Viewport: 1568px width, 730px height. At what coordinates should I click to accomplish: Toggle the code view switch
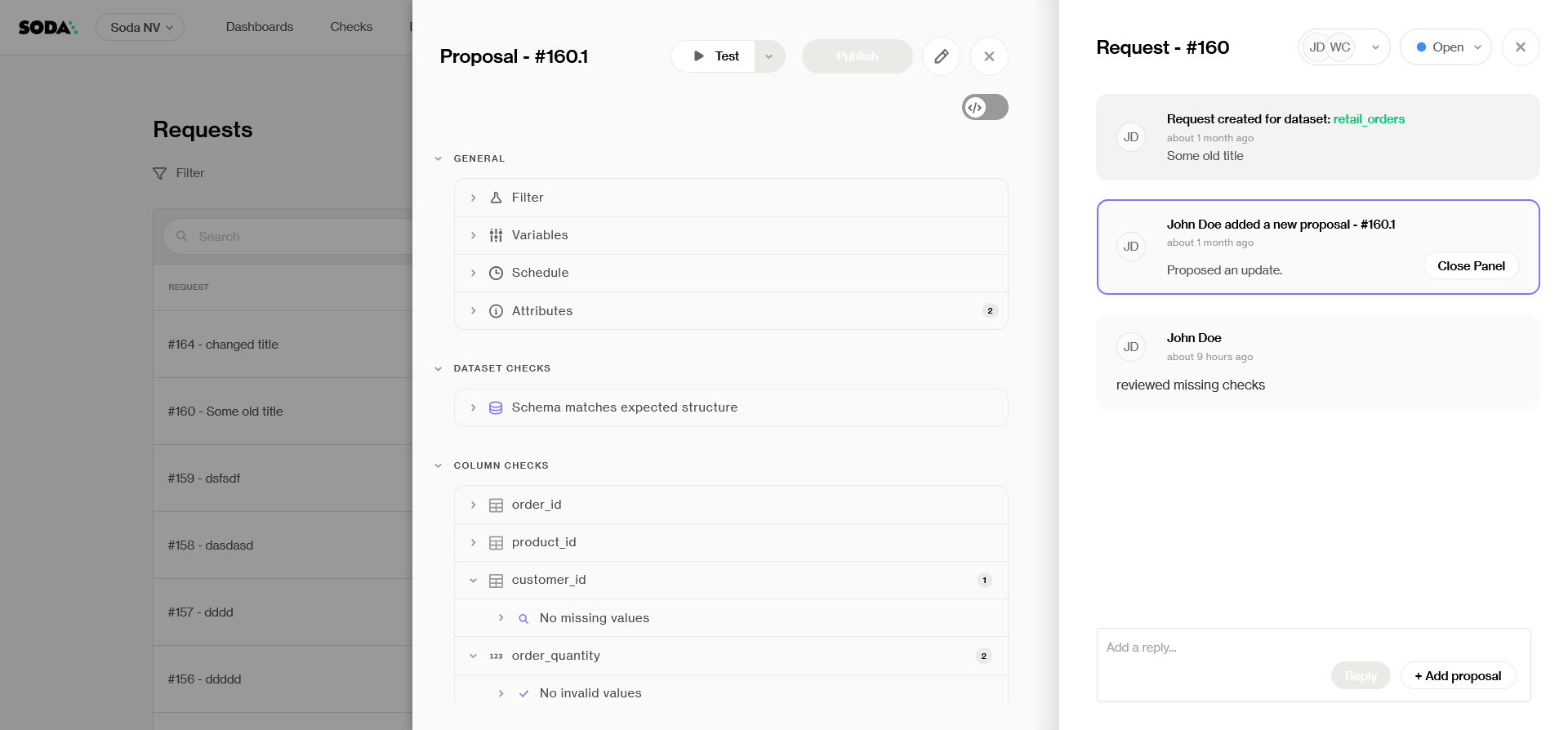[x=984, y=107]
